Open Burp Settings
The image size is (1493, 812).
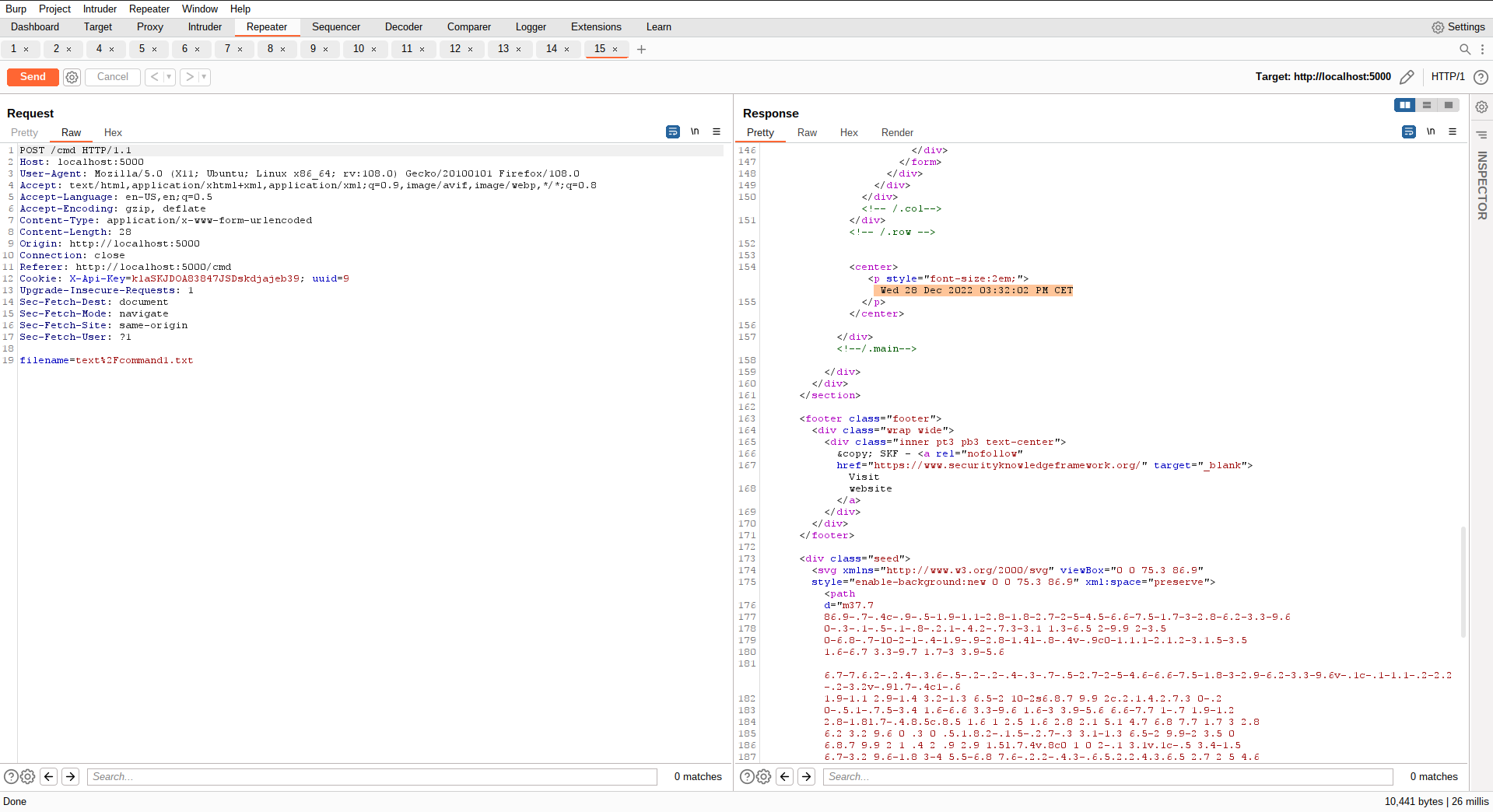(x=1458, y=27)
